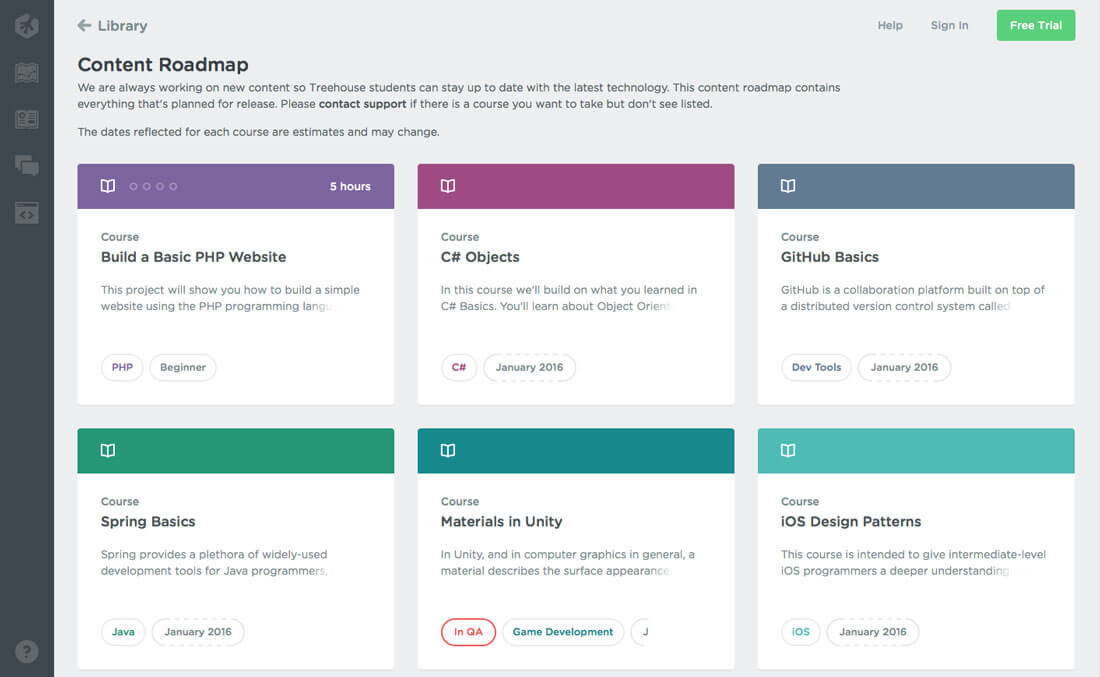The height and width of the screenshot is (677, 1100).
Task: Click book icon on Materials in Unity card
Action: tap(448, 450)
